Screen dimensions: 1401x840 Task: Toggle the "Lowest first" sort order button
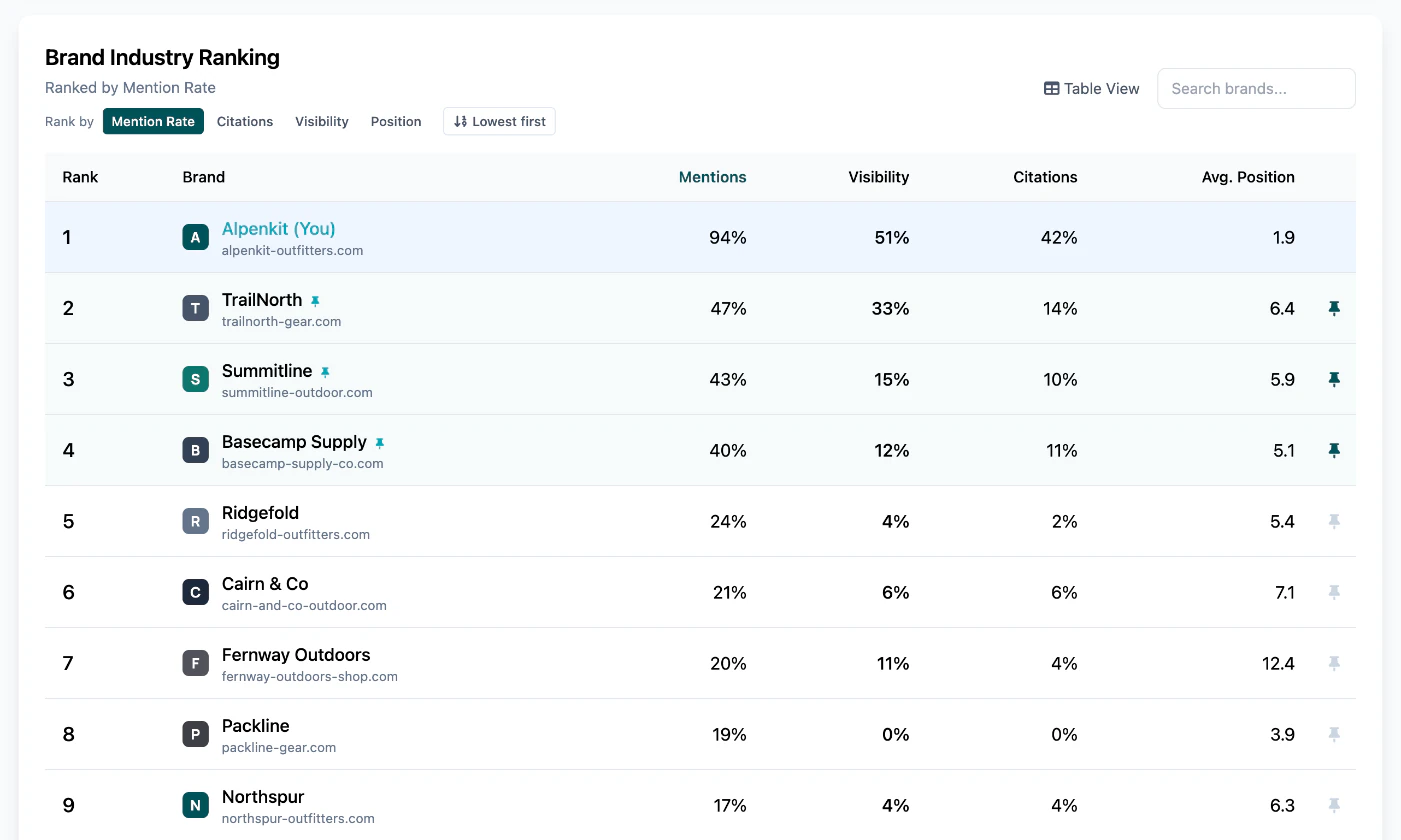pos(499,121)
